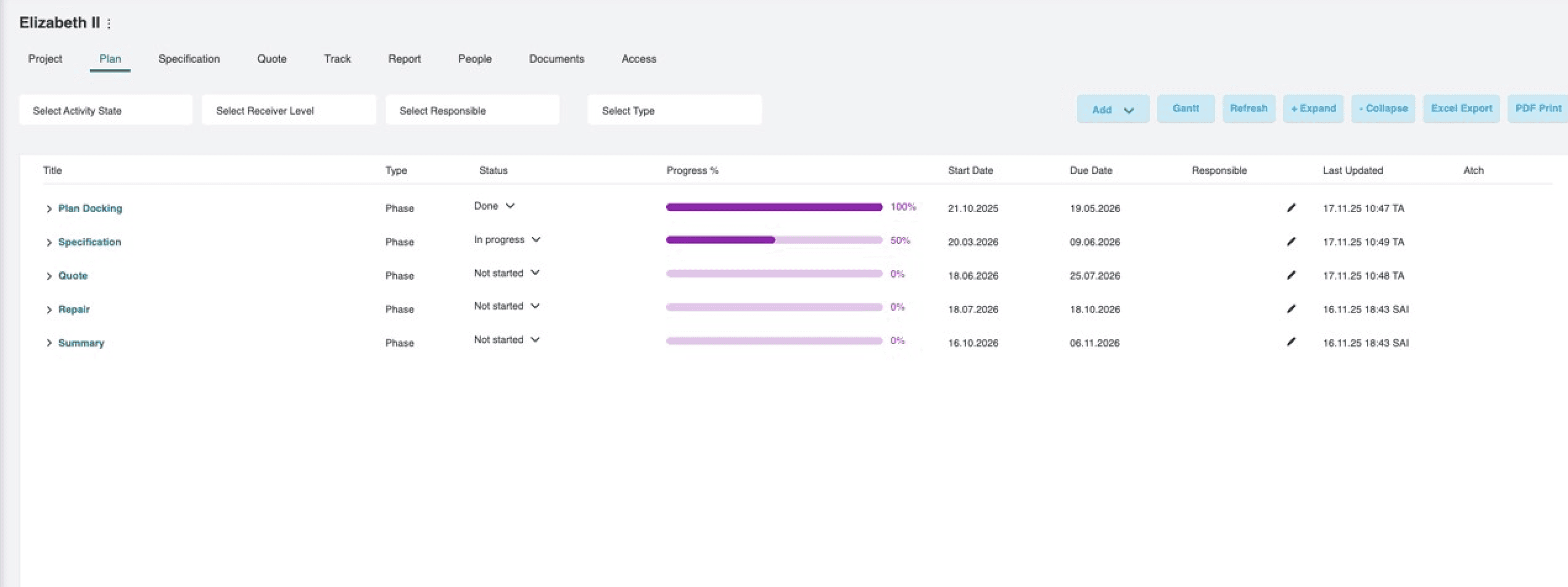Screen dimensions: 1568x587
Task: Open the Not started status for Quote
Action: [506, 273]
